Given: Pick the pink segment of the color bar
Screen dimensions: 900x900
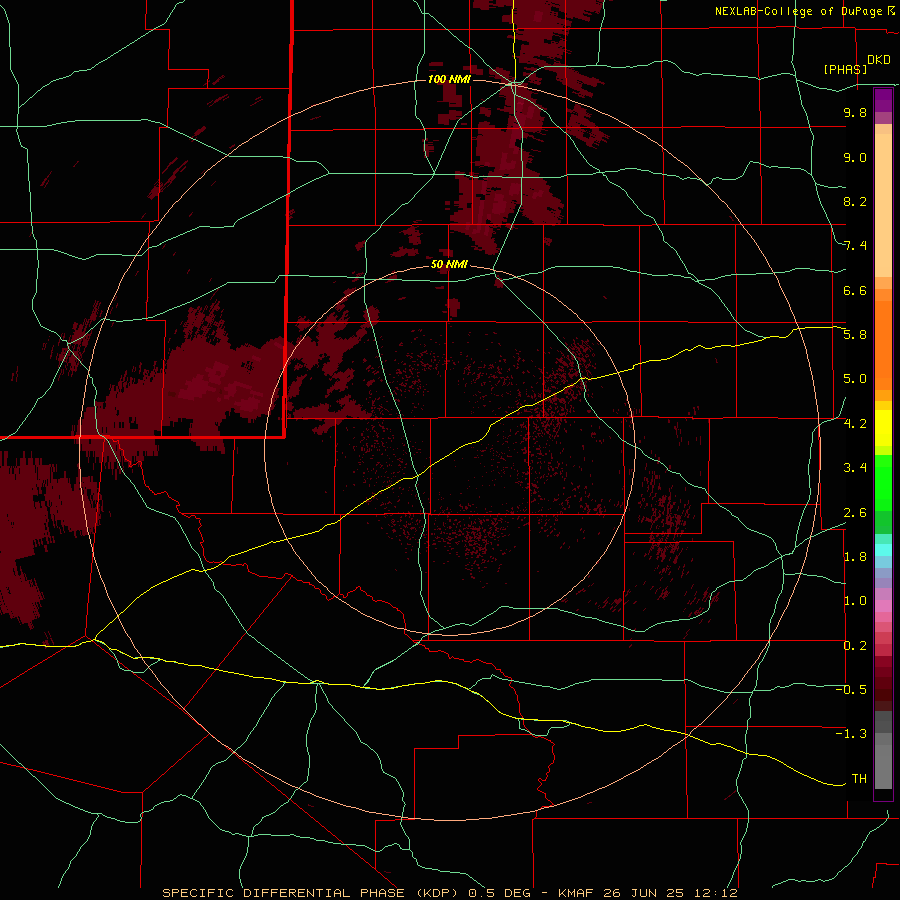Looking at the screenshot, I should [883, 606].
